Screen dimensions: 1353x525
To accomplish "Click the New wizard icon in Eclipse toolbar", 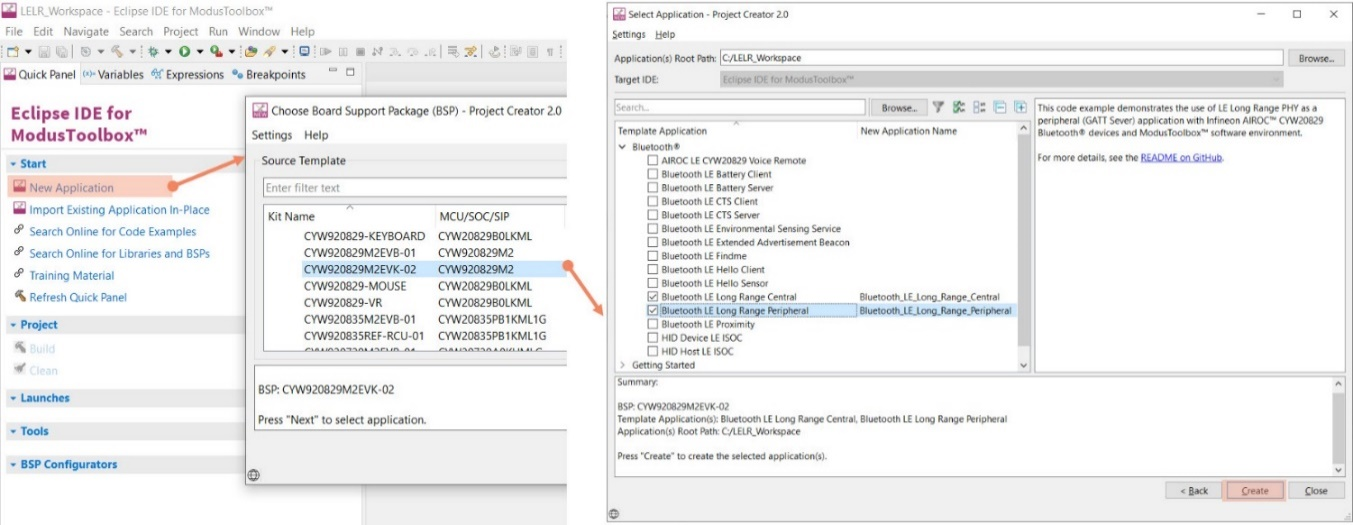I will (x=13, y=51).
